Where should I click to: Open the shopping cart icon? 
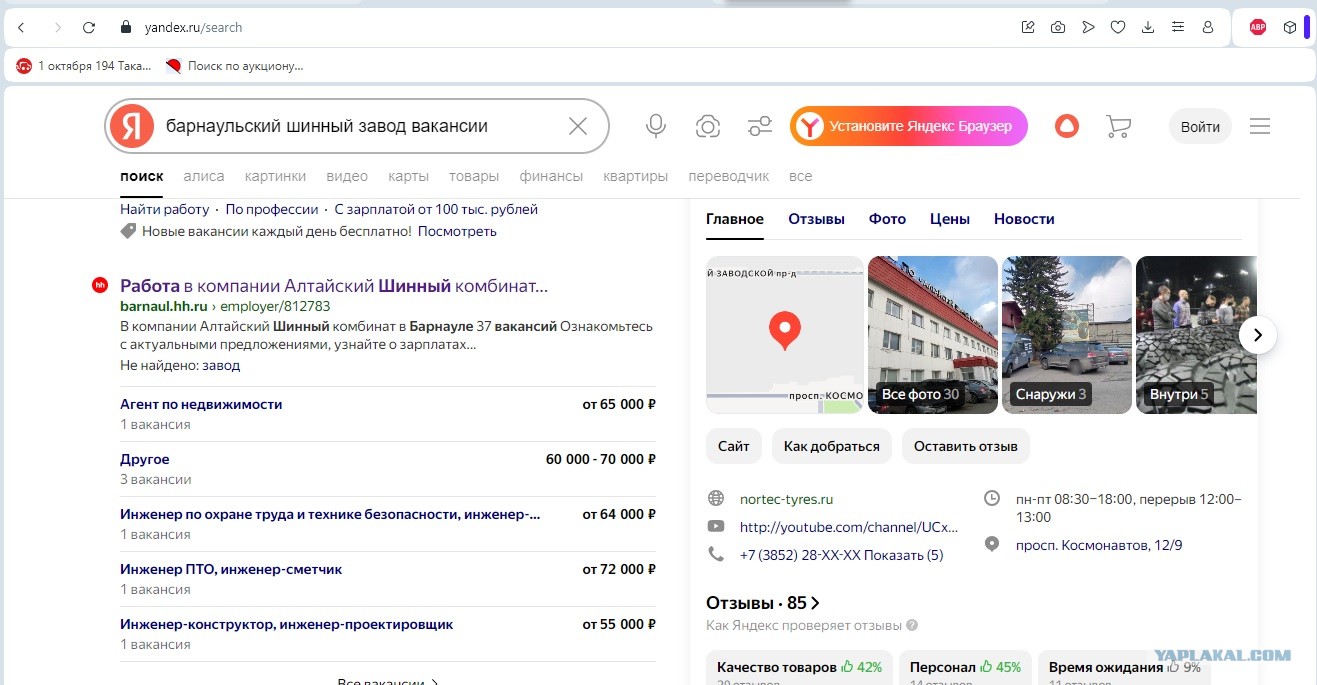[1118, 126]
